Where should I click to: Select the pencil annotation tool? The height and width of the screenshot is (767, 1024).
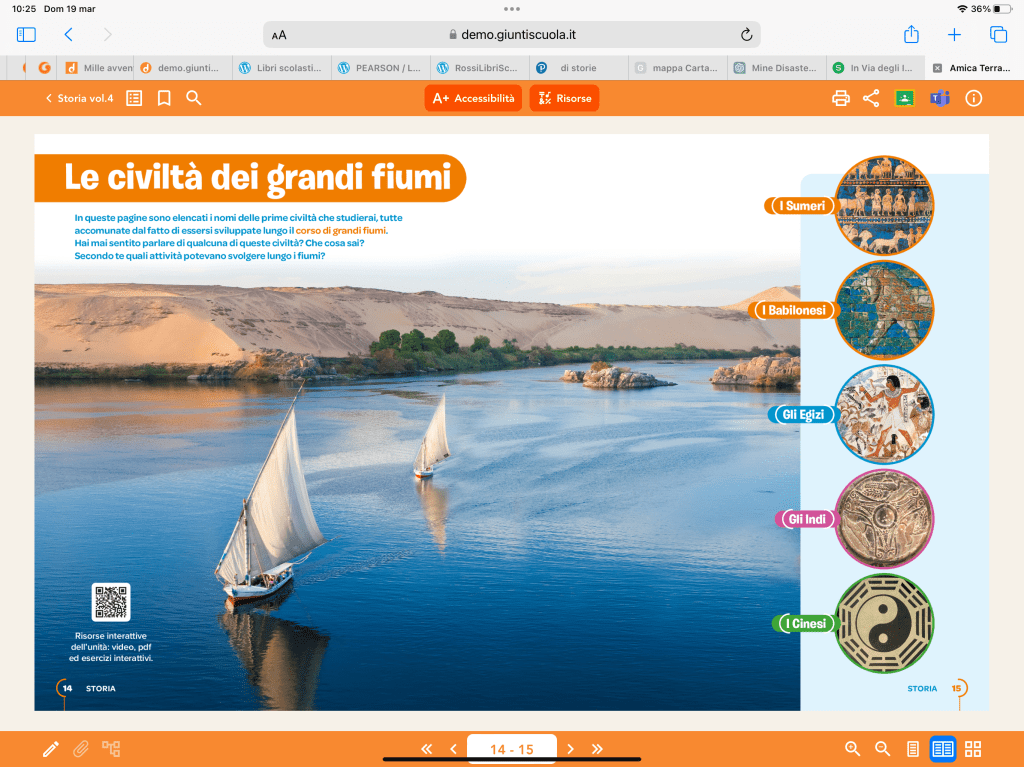(51, 749)
